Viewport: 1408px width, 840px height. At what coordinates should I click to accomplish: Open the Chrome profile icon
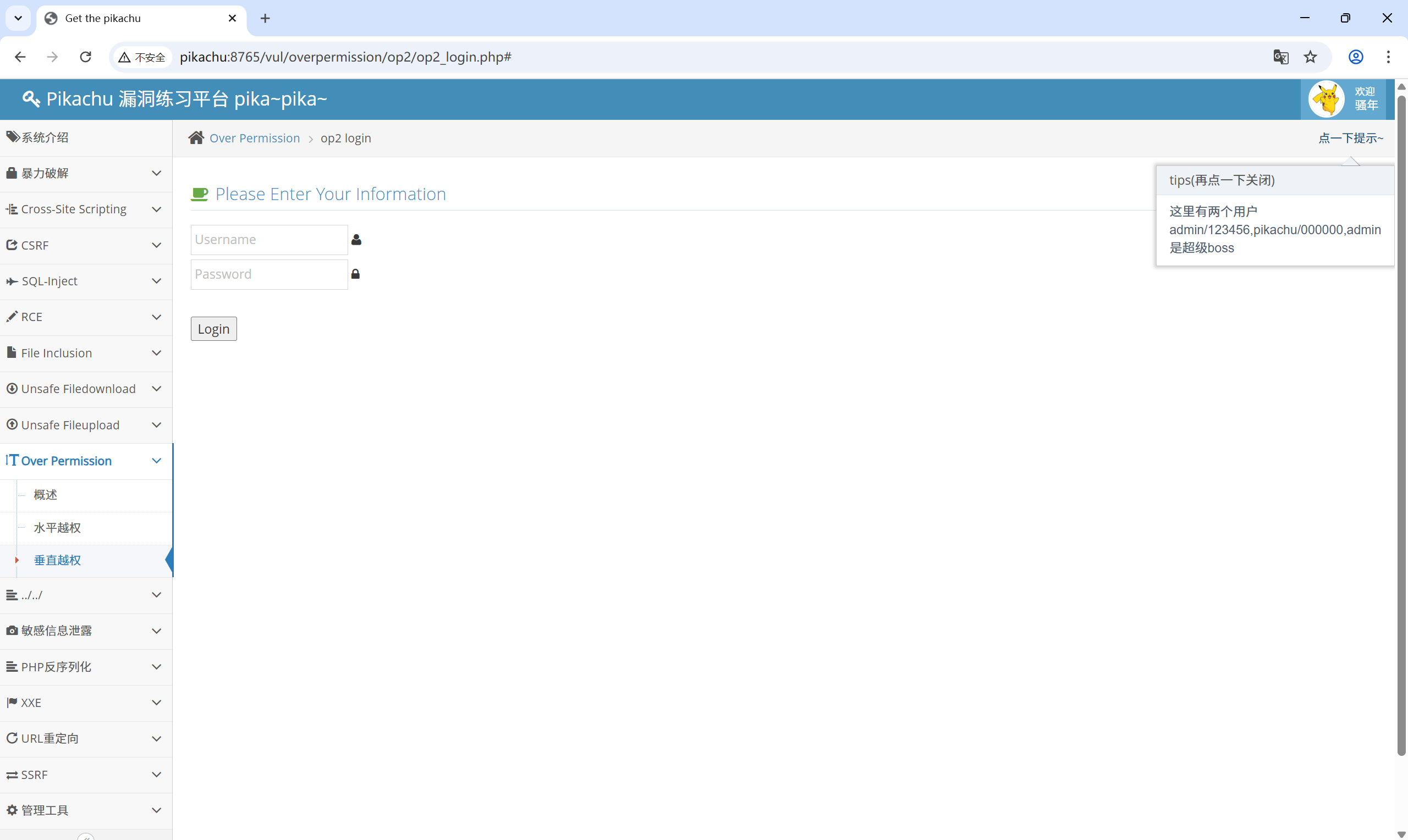point(1355,57)
